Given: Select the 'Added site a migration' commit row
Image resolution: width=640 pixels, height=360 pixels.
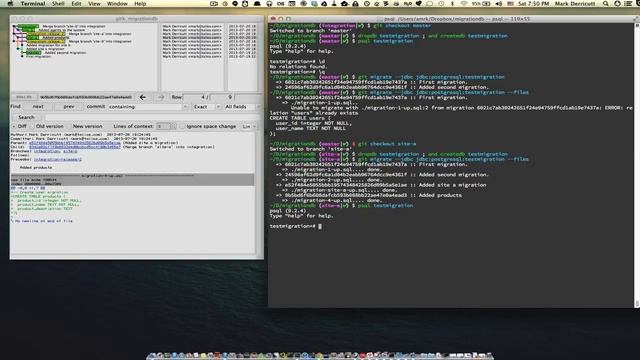Looking at the screenshot, I should [x=45, y=49].
